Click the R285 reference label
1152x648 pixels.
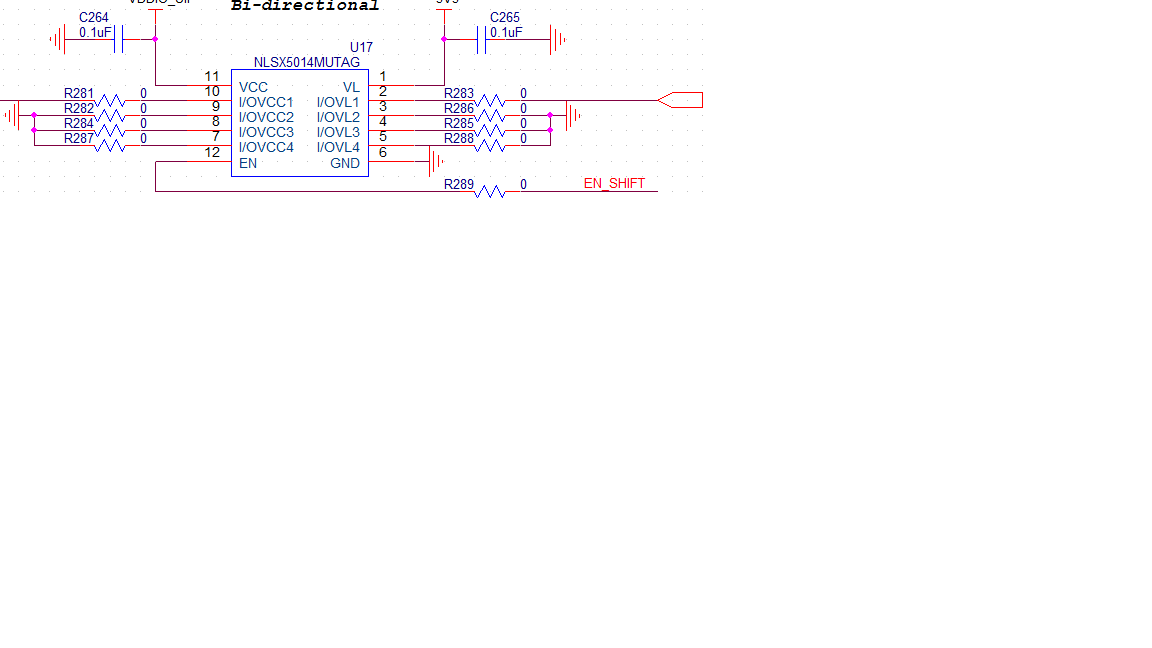458,123
